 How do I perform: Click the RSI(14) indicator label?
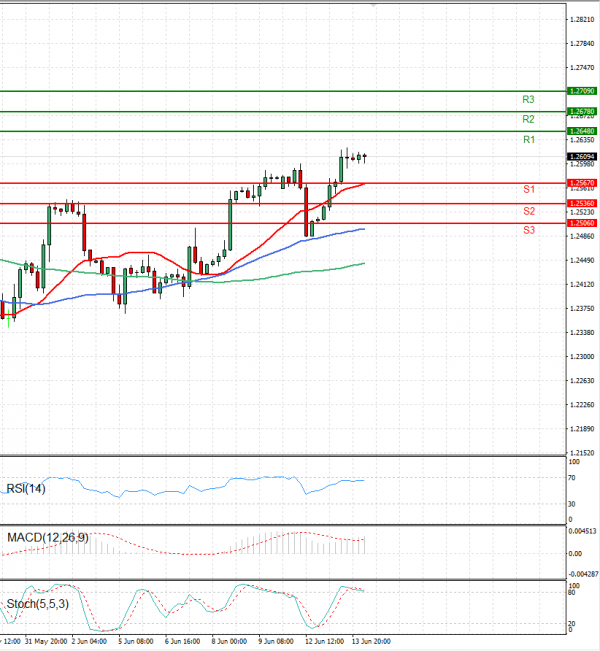click(26, 489)
